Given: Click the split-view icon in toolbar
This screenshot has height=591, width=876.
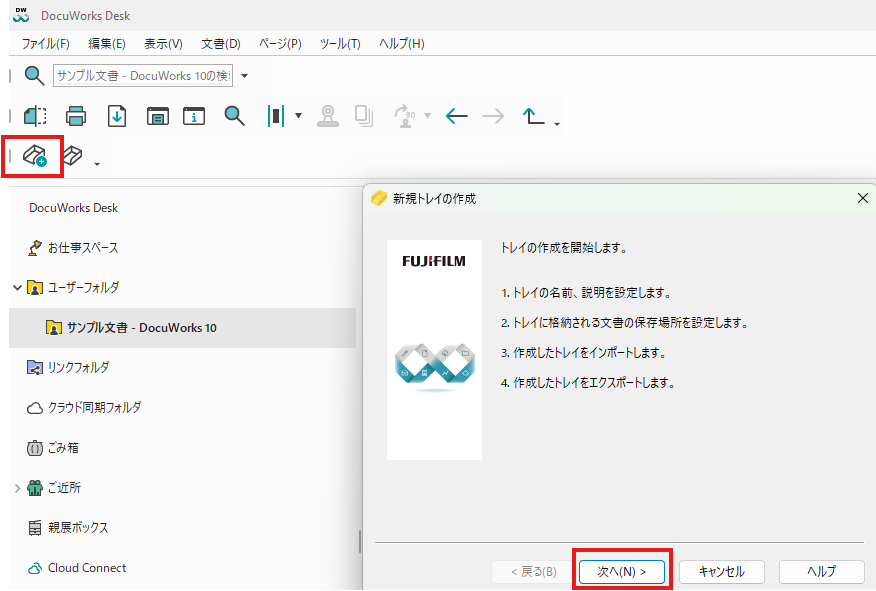Looking at the screenshot, I should pos(35,116).
